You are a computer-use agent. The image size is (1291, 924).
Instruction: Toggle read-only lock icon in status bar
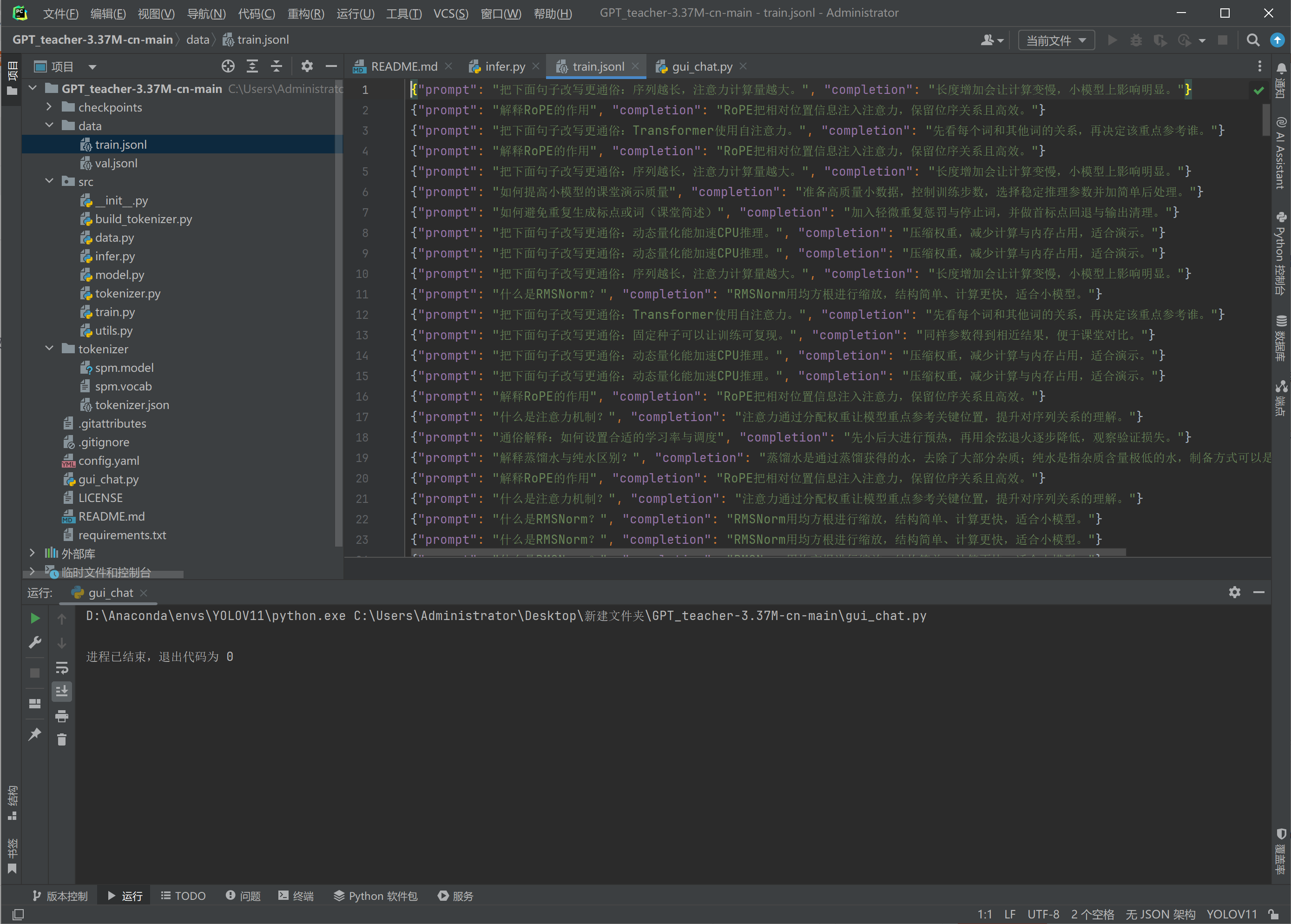1274,914
